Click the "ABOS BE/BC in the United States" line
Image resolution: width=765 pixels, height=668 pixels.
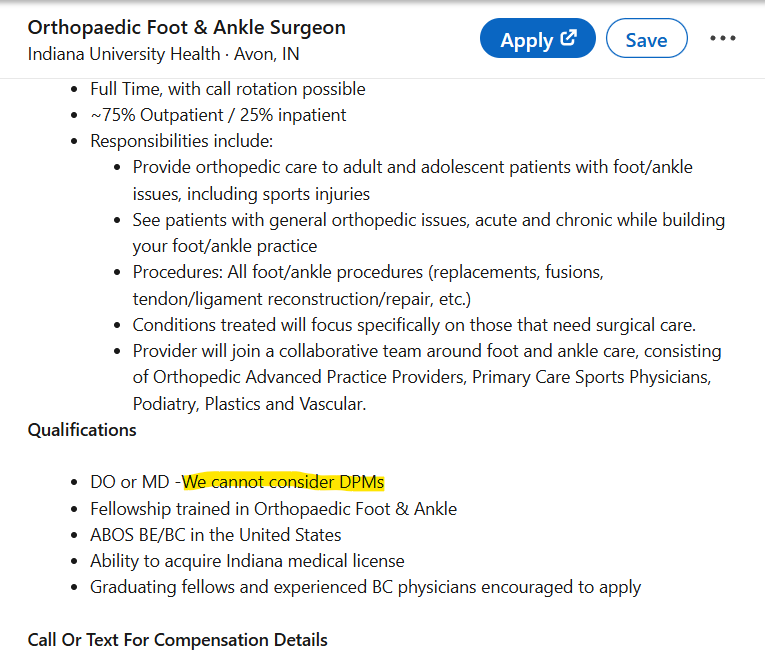[x=215, y=535]
